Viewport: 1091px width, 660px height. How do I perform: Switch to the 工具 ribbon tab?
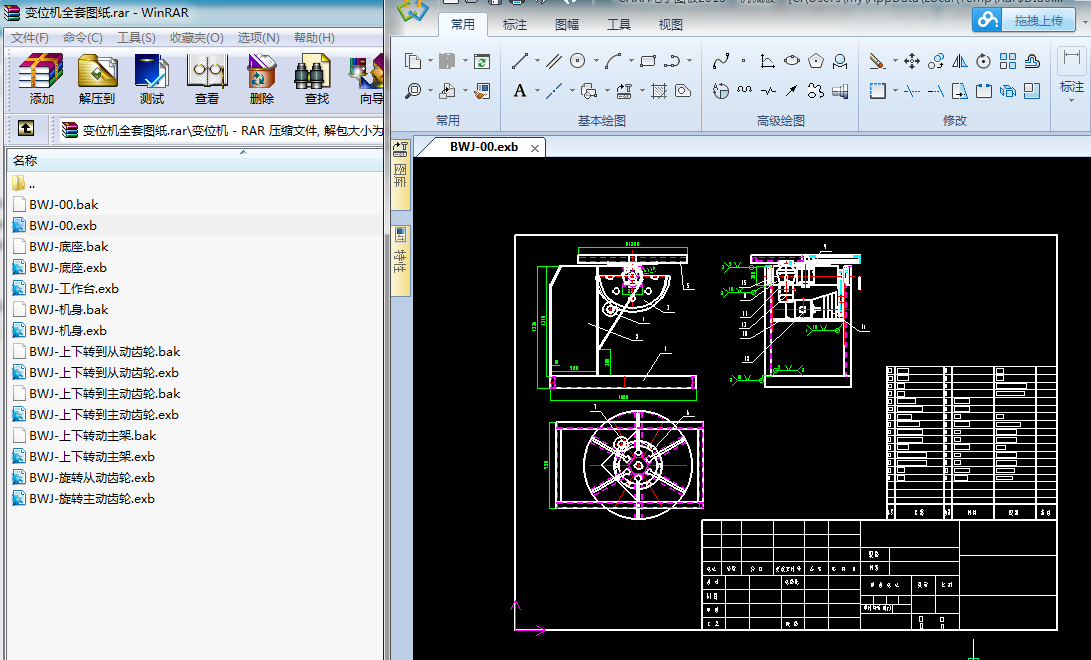tap(619, 24)
